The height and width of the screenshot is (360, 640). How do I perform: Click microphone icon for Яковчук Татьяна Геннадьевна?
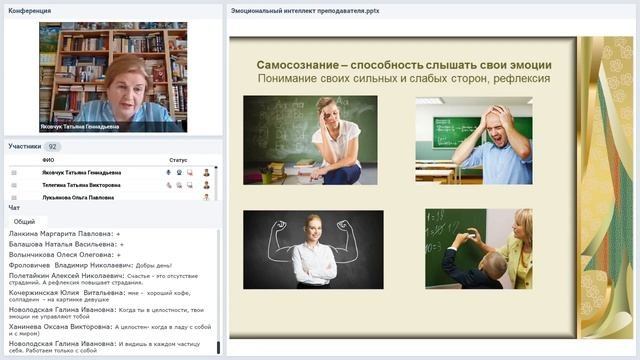(169, 173)
